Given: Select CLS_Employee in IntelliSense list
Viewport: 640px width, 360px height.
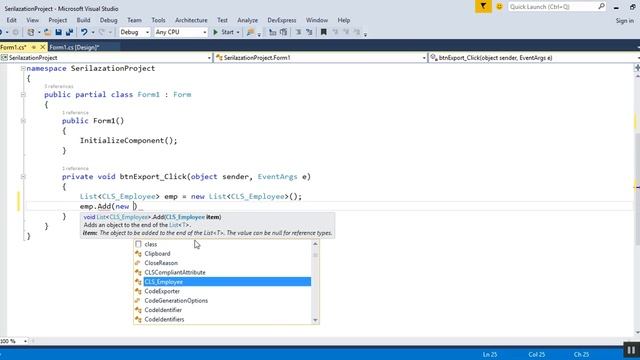Looking at the screenshot, I should pos(222,282).
